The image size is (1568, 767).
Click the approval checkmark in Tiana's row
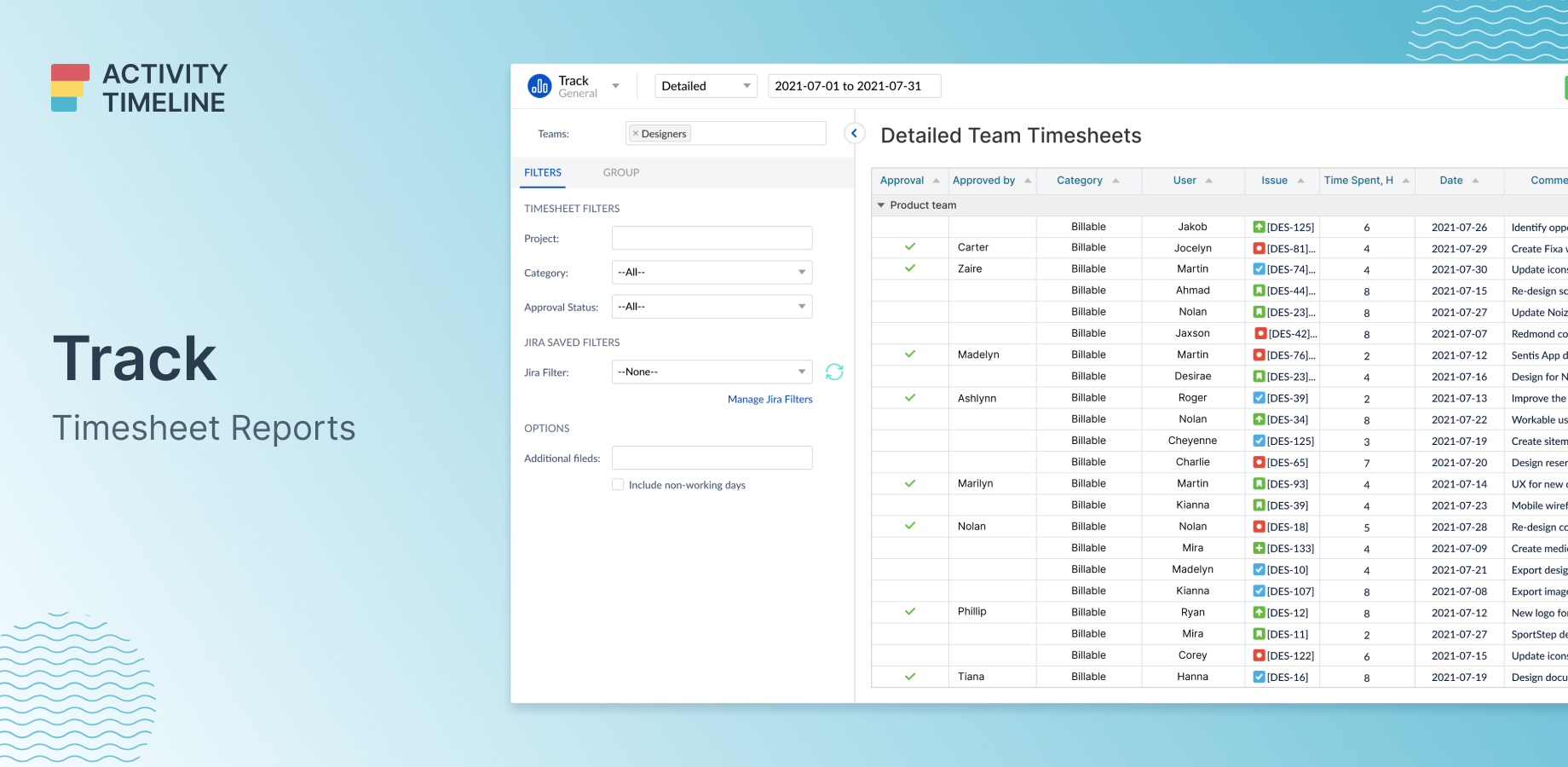[910, 677]
